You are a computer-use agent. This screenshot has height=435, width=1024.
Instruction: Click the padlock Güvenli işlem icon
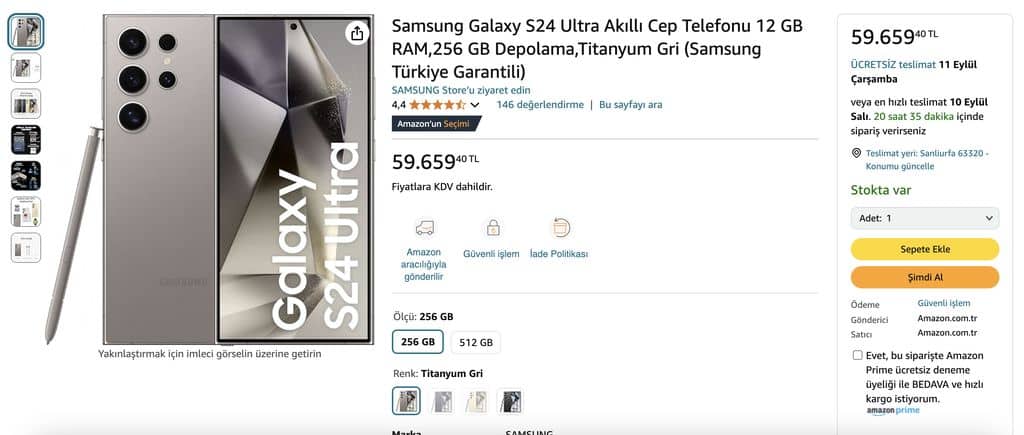coord(493,228)
